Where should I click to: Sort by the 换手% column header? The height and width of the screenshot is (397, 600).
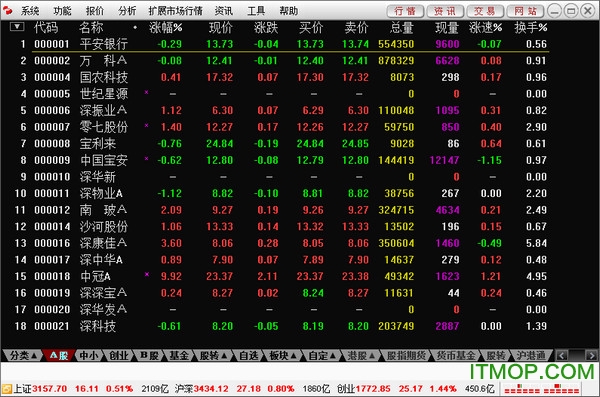coord(531,28)
